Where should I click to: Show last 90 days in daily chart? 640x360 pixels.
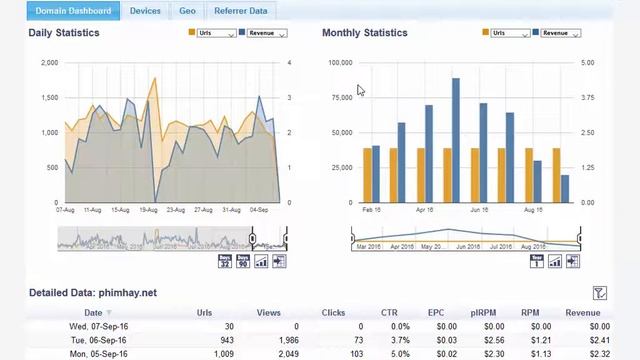click(243, 261)
